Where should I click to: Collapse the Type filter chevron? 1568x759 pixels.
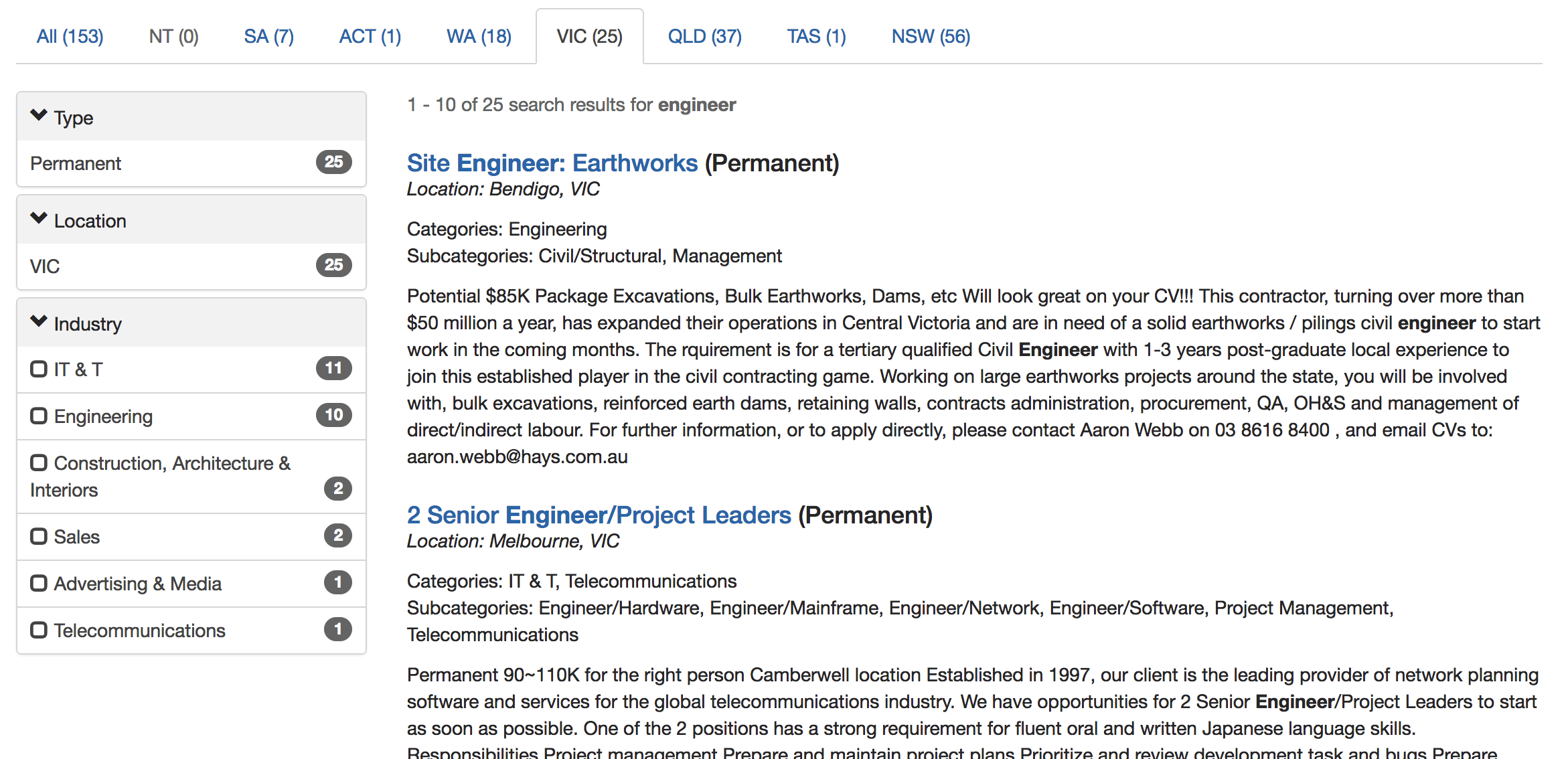click(39, 116)
